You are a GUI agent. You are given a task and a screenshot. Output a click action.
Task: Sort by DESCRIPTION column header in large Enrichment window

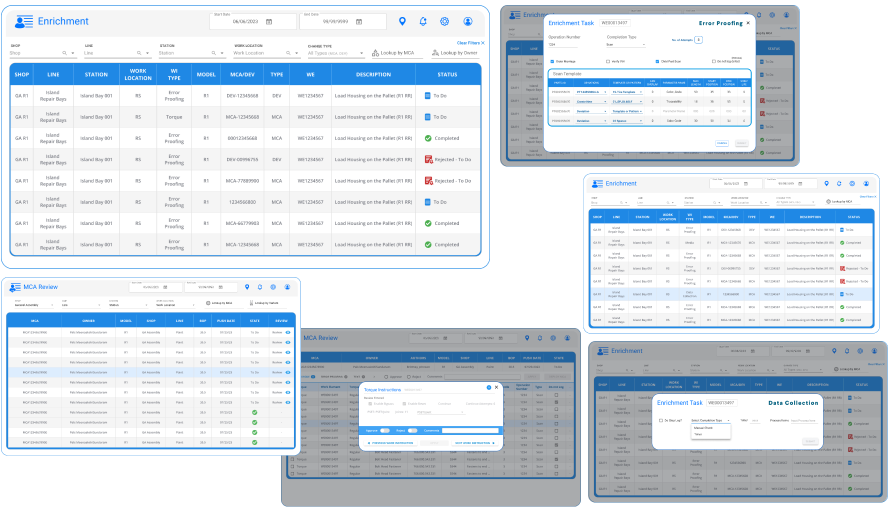click(373, 74)
